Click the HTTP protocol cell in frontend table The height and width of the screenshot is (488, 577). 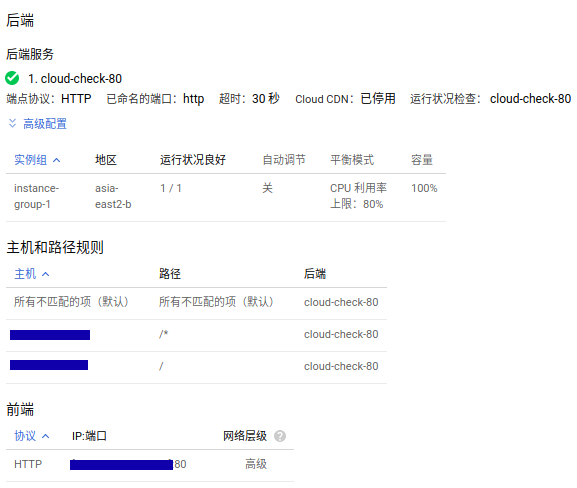click(28, 464)
